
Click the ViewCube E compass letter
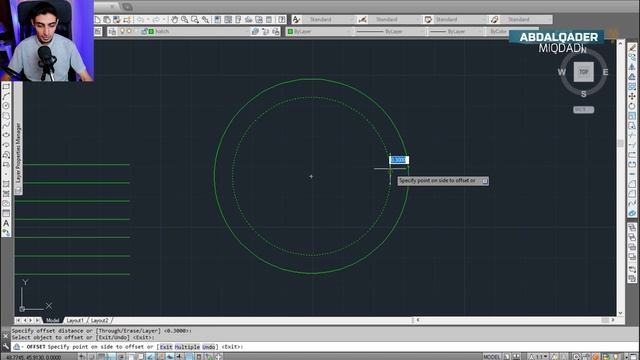[x=605, y=72]
